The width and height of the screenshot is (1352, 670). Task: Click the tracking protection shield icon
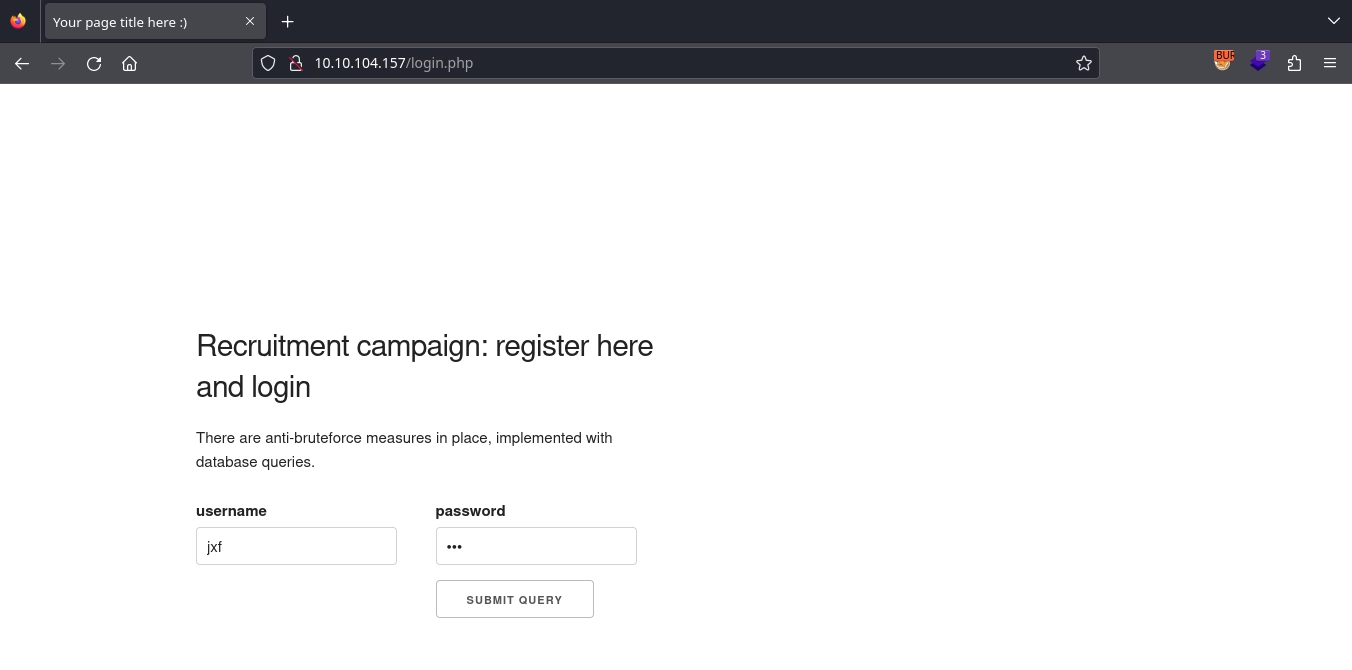click(x=268, y=63)
